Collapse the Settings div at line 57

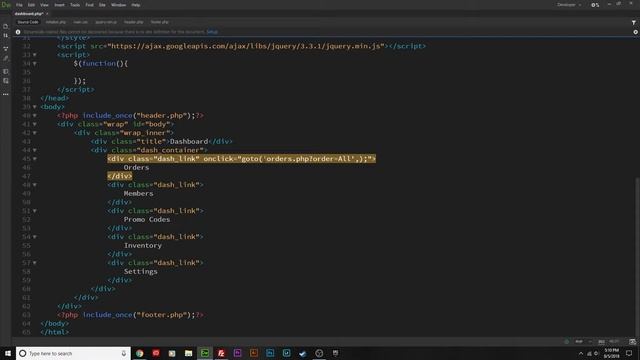click(35, 263)
